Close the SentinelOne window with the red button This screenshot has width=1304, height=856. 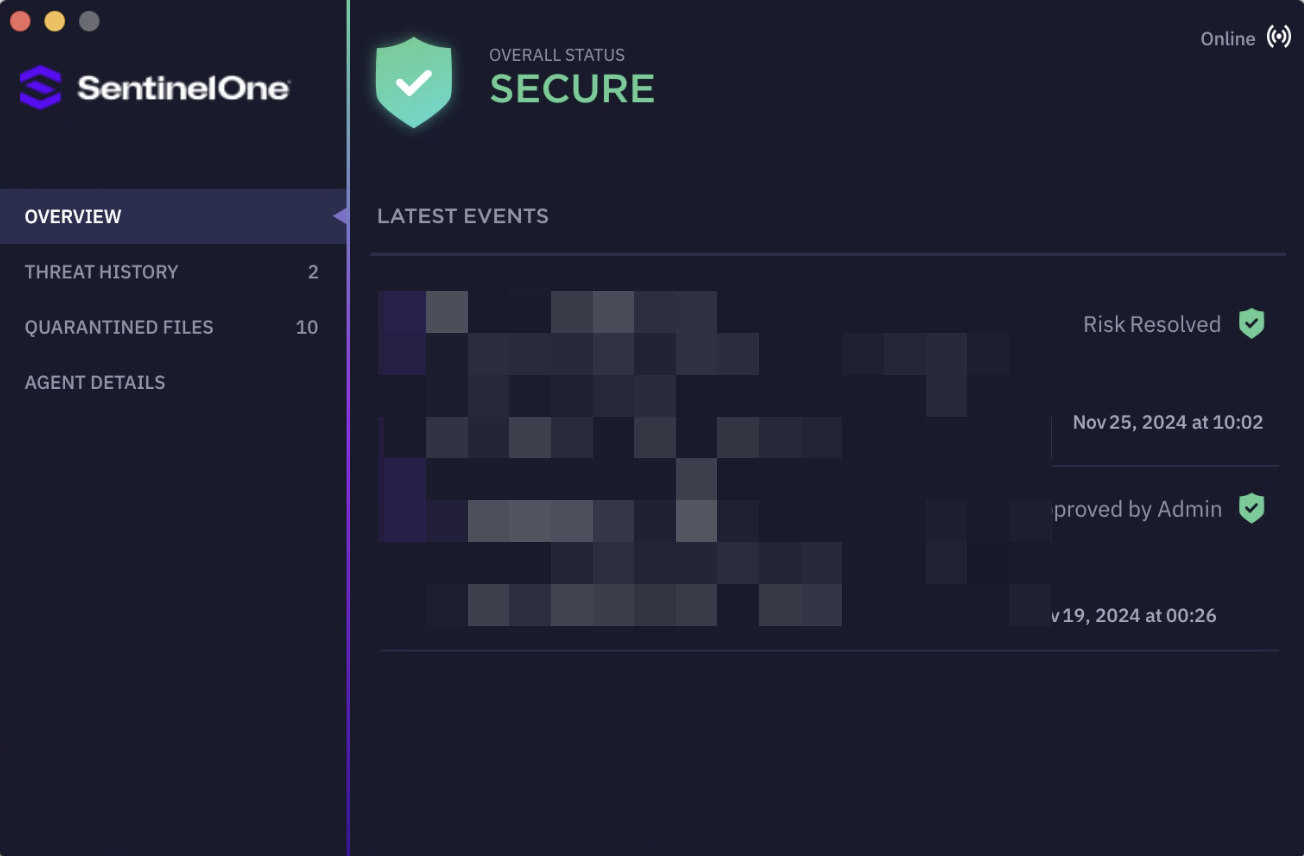pos(20,21)
